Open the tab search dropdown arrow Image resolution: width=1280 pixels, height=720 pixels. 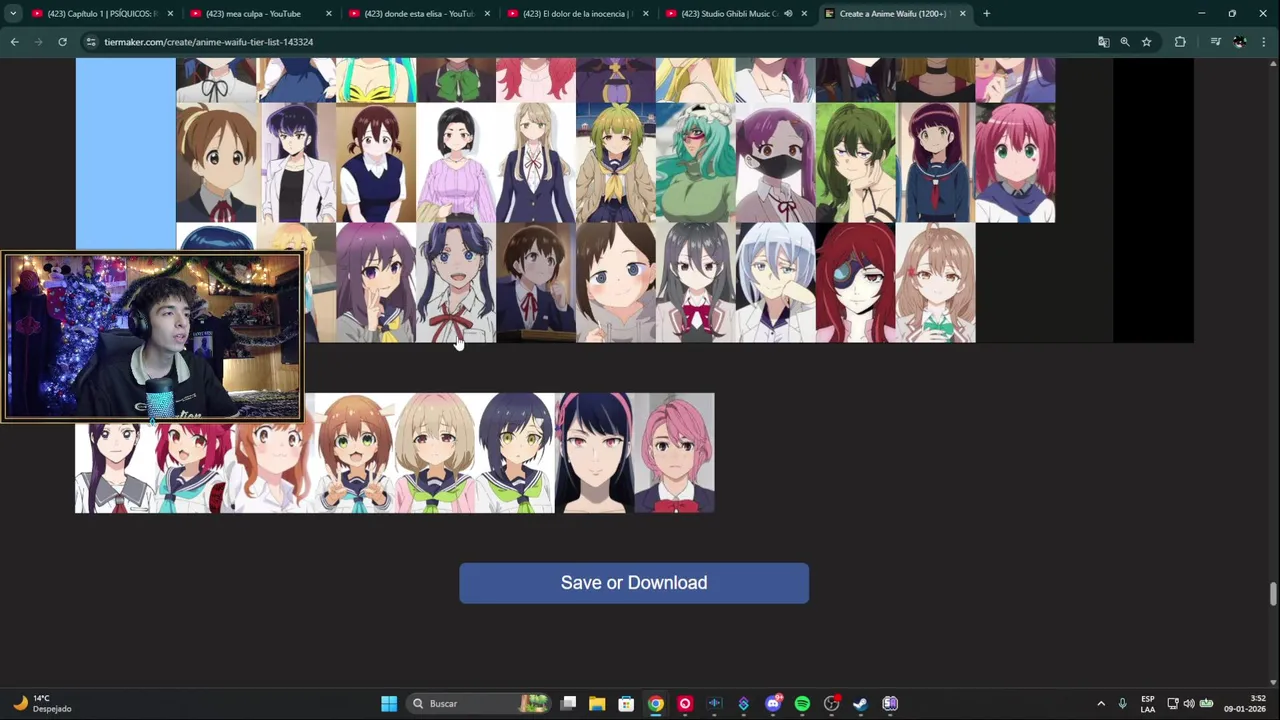tap(13, 14)
